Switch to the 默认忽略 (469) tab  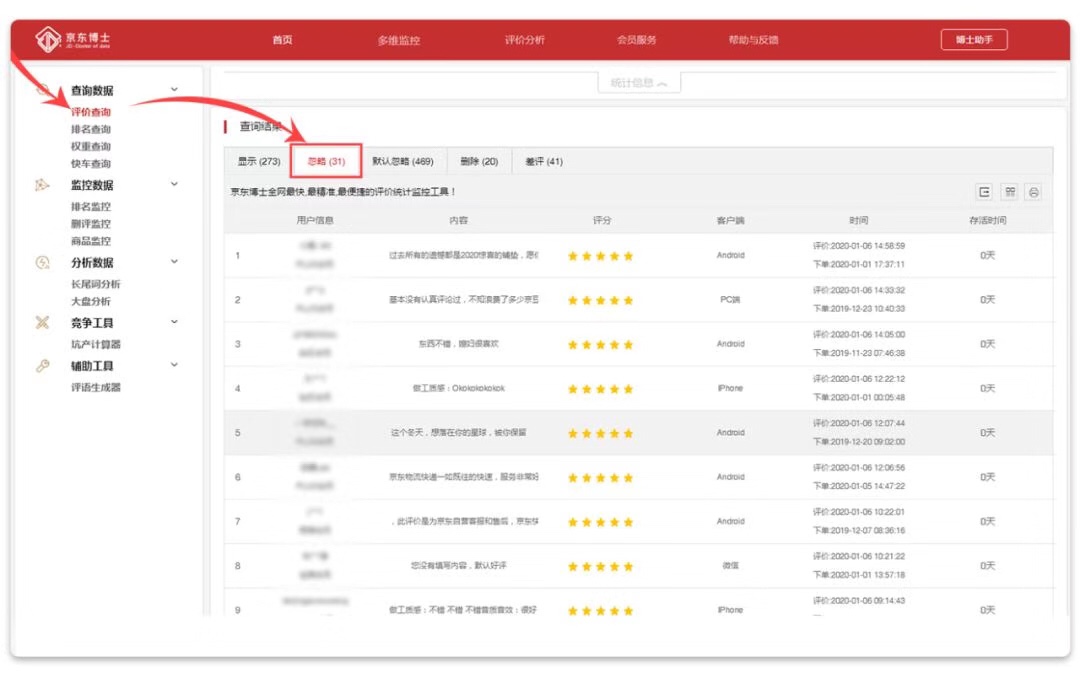[x=403, y=162]
